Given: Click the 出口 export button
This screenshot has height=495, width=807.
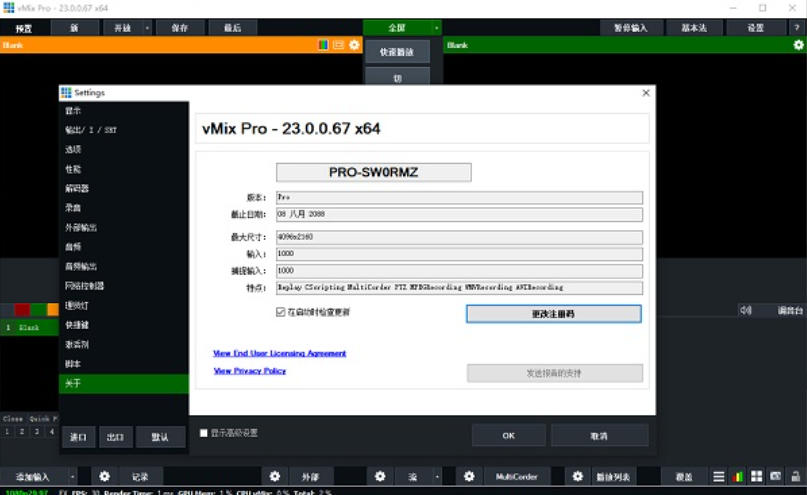Looking at the screenshot, I should coord(115,437).
